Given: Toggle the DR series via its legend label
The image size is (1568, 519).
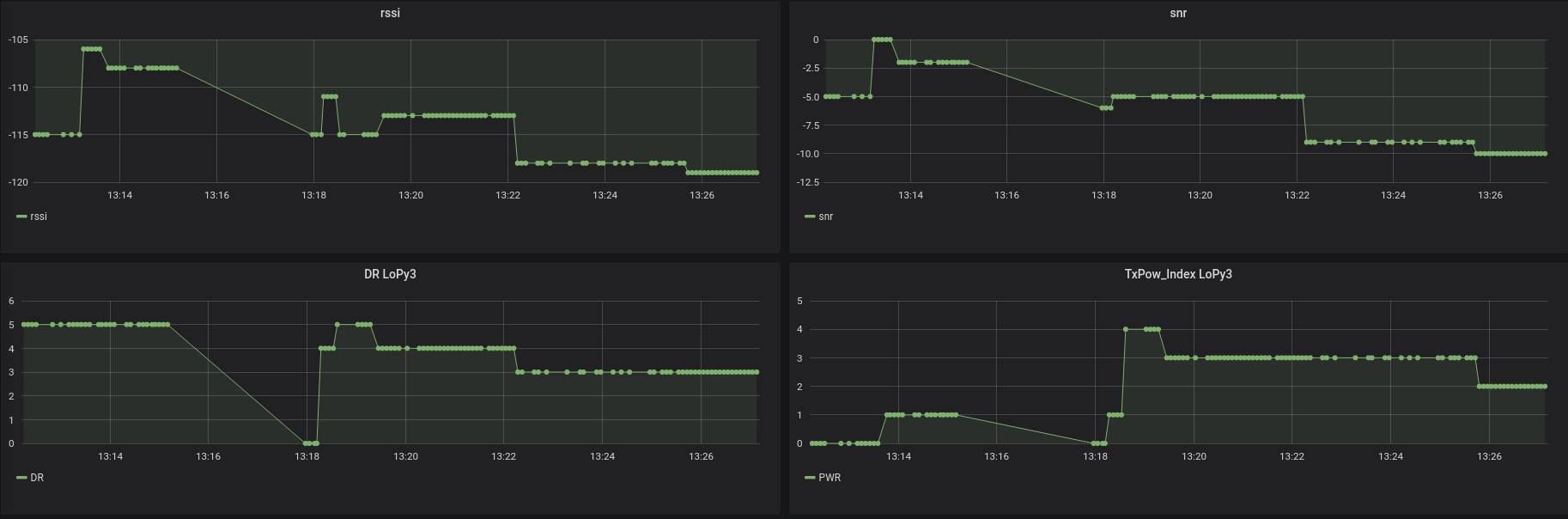Looking at the screenshot, I should [x=37, y=478].
